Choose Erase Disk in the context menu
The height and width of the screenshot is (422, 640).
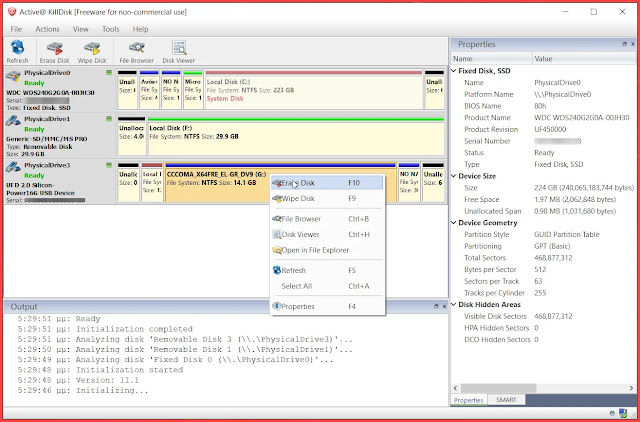327,183
